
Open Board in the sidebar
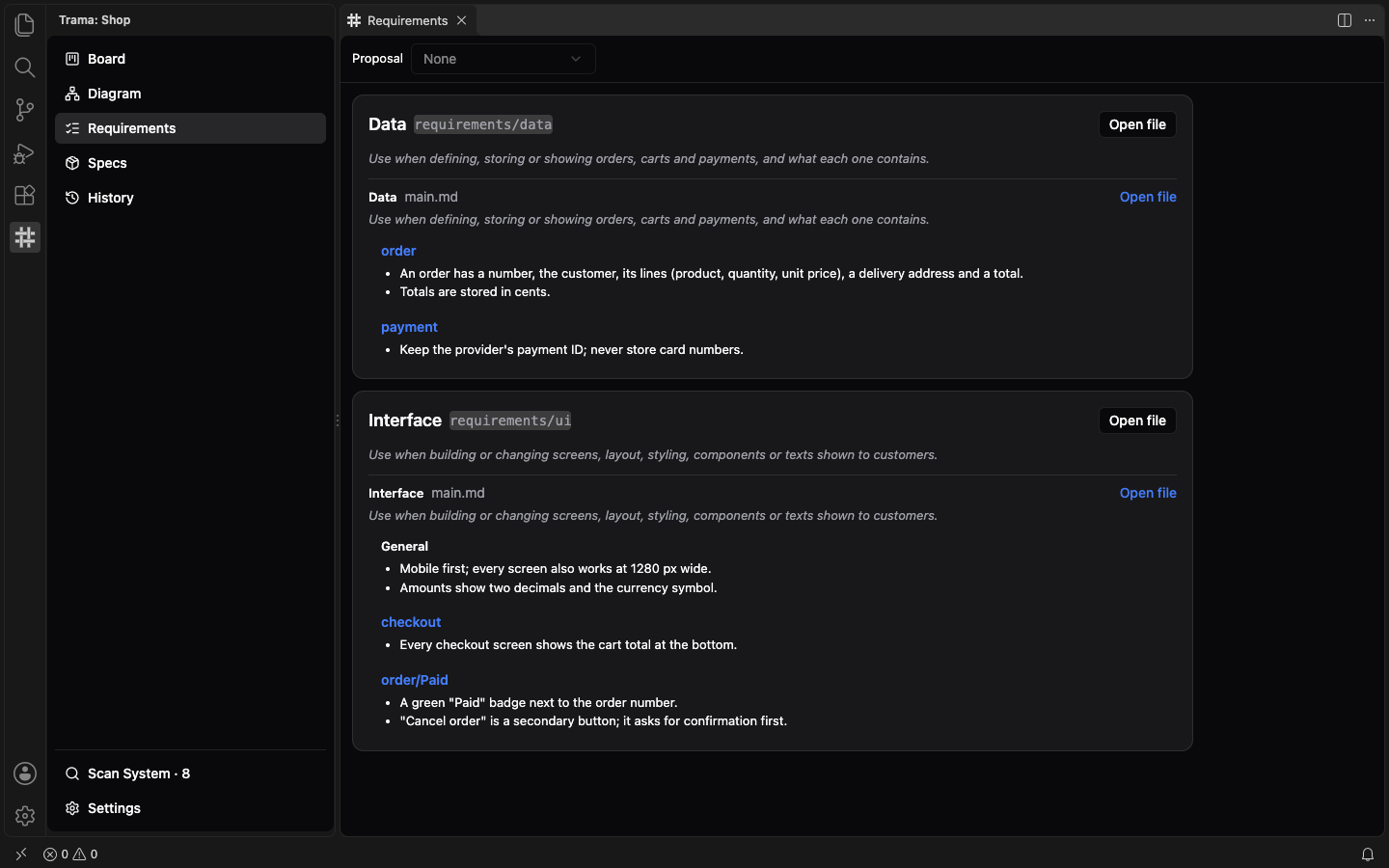point(190,59)
